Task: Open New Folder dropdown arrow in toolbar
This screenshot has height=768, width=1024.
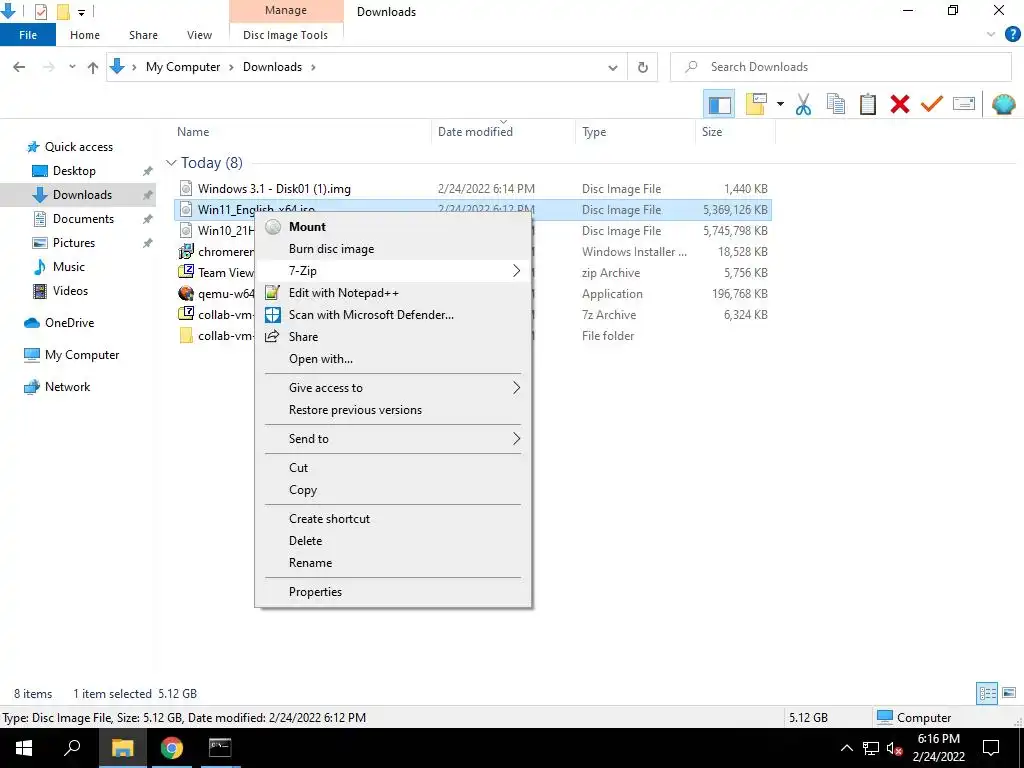Action: [780, 104]
